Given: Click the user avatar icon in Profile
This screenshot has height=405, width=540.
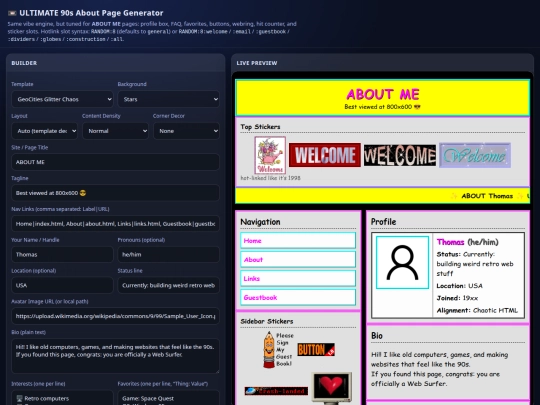Looking at the screenshot, I should (x=402, y=262).
